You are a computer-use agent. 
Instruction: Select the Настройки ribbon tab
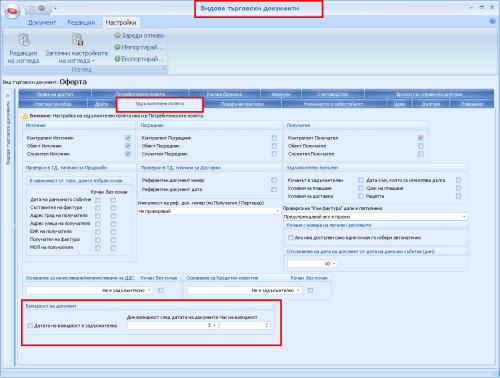coord(121,23)
